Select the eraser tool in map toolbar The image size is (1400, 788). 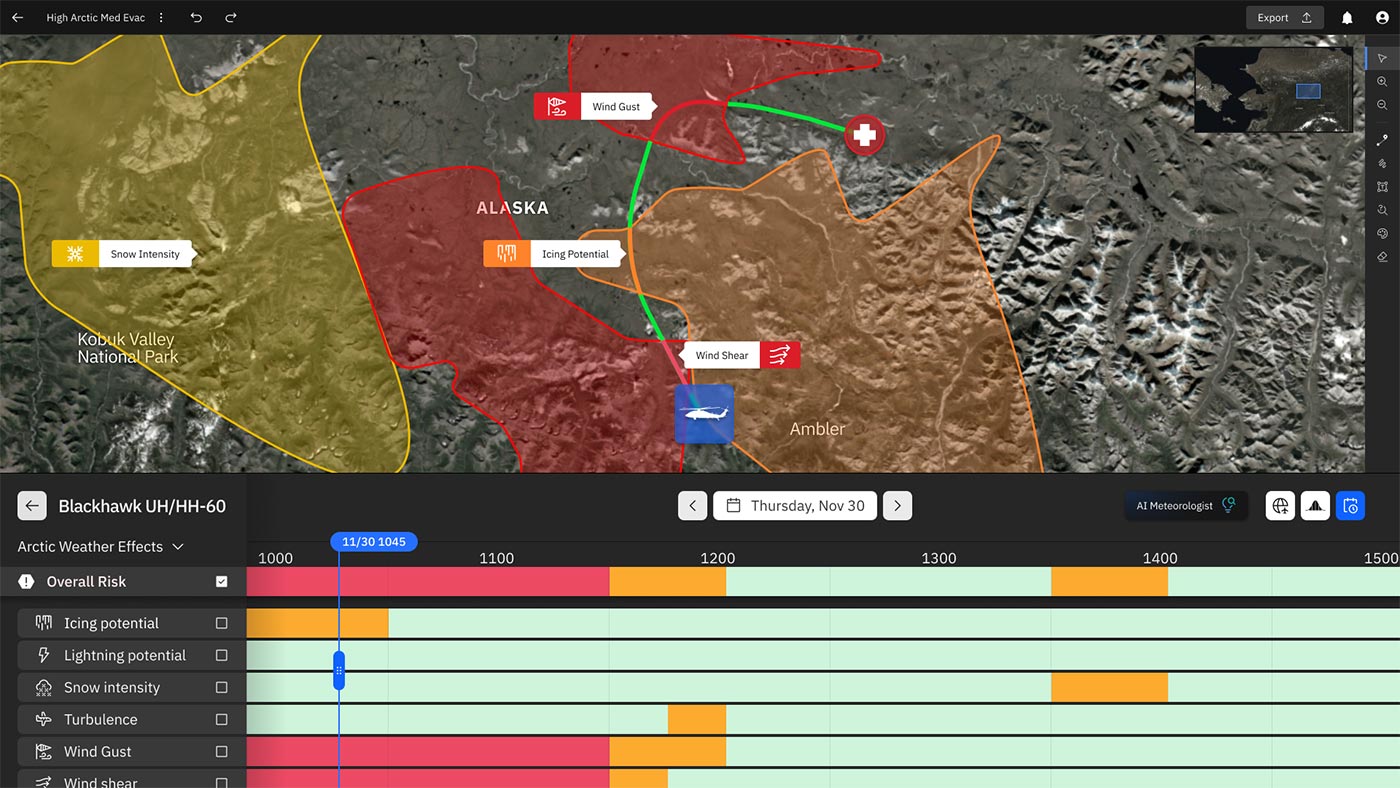(x=1382, y=257)
